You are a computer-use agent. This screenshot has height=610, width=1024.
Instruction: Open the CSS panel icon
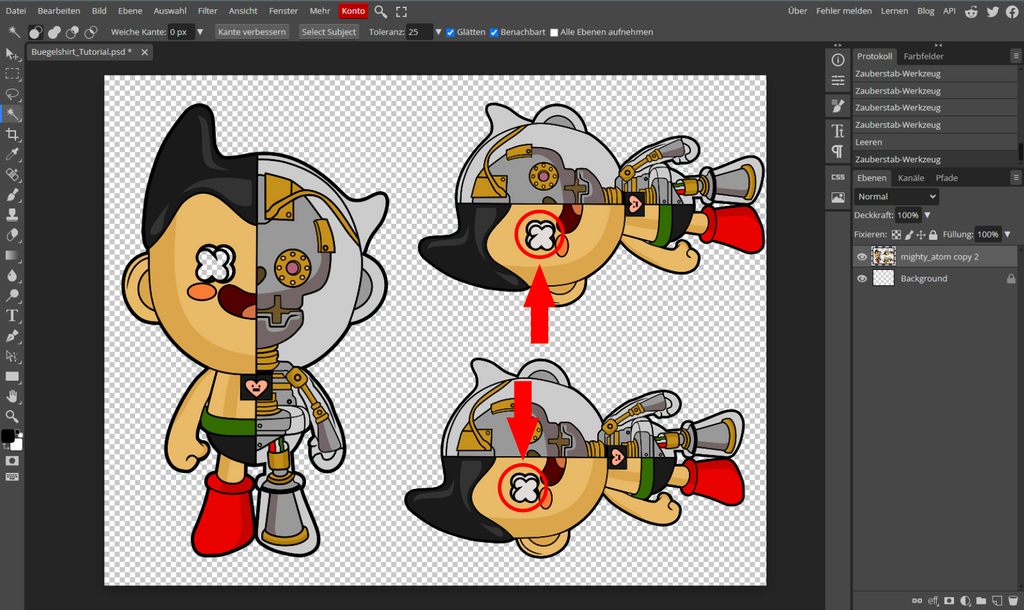pos(838,177)
